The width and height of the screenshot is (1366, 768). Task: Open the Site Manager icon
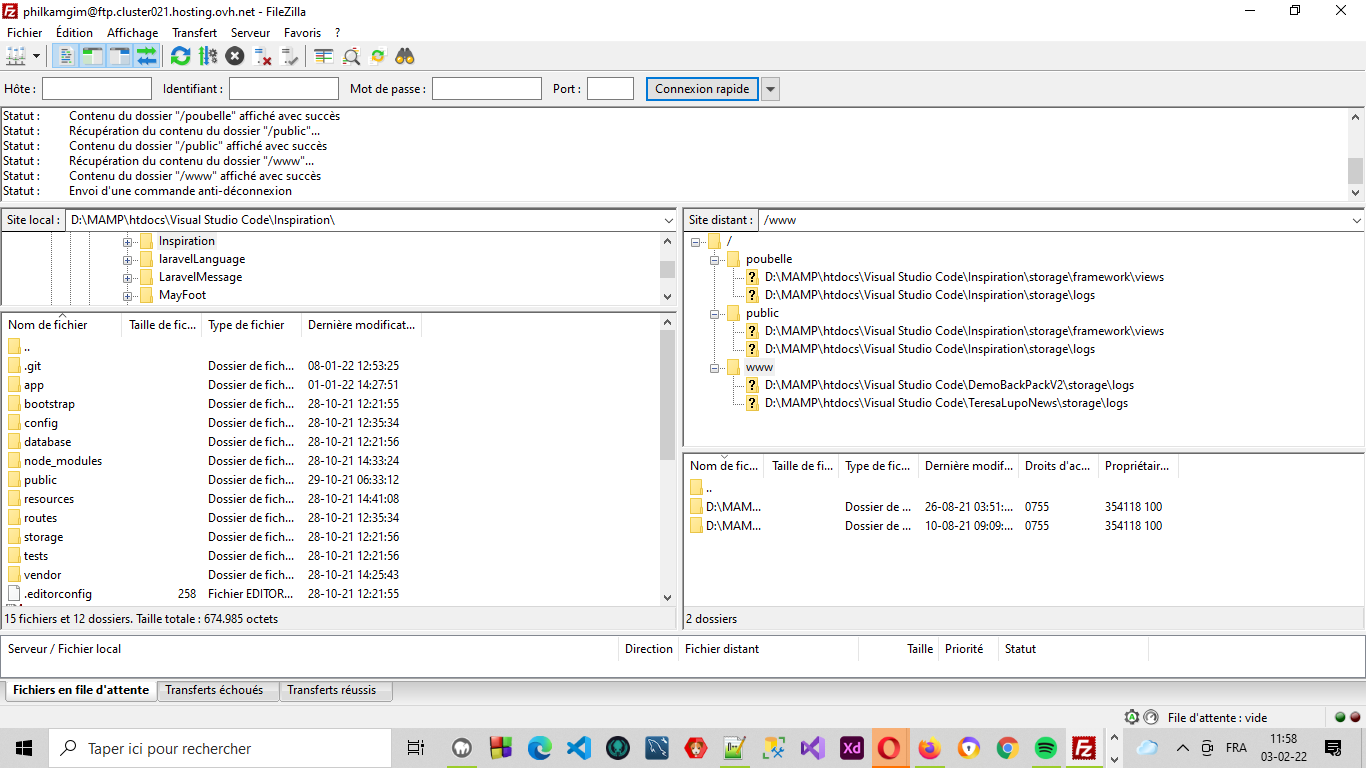click(16, 56)
